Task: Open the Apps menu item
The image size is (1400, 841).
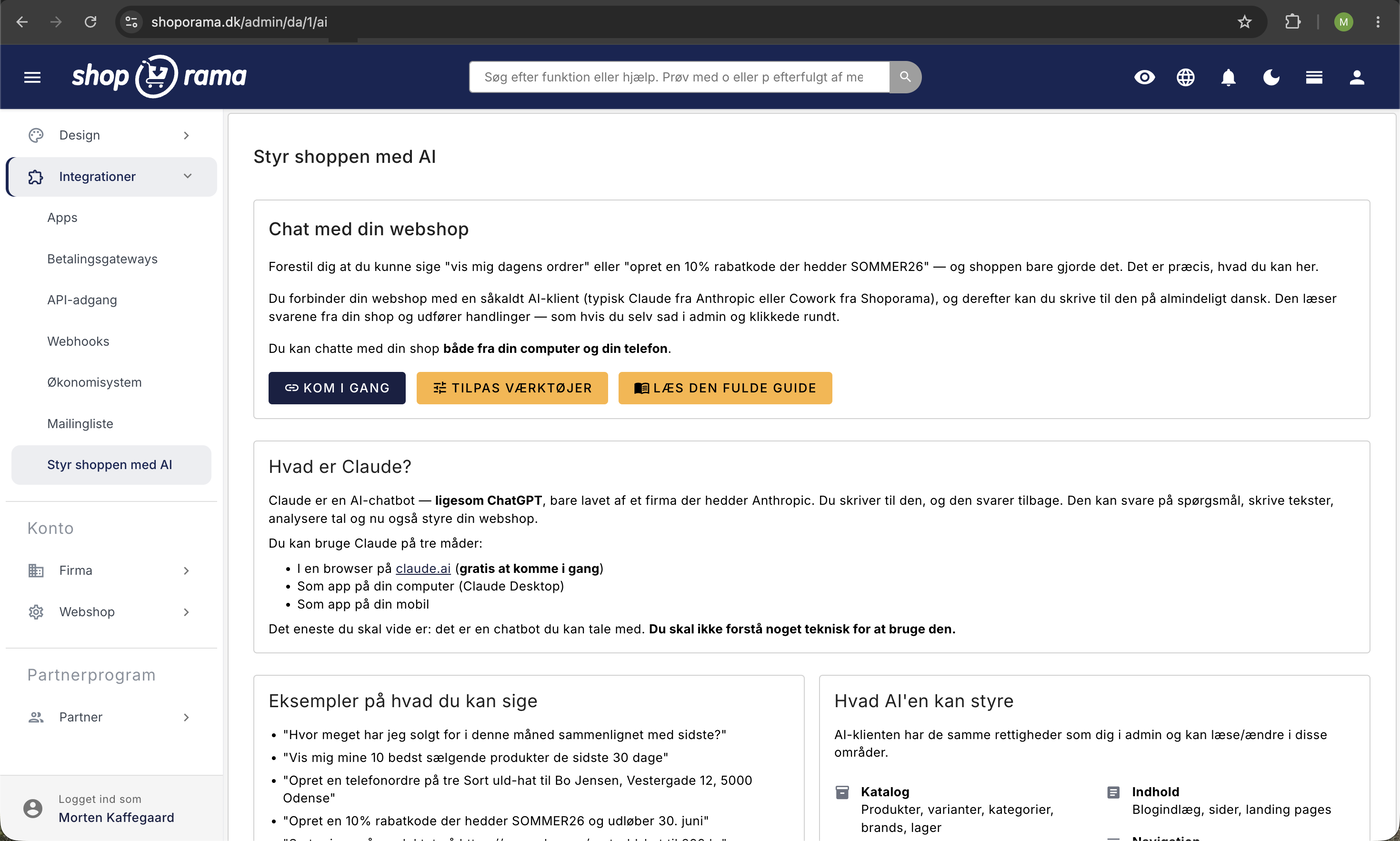Action: click(x=62, y=218)
